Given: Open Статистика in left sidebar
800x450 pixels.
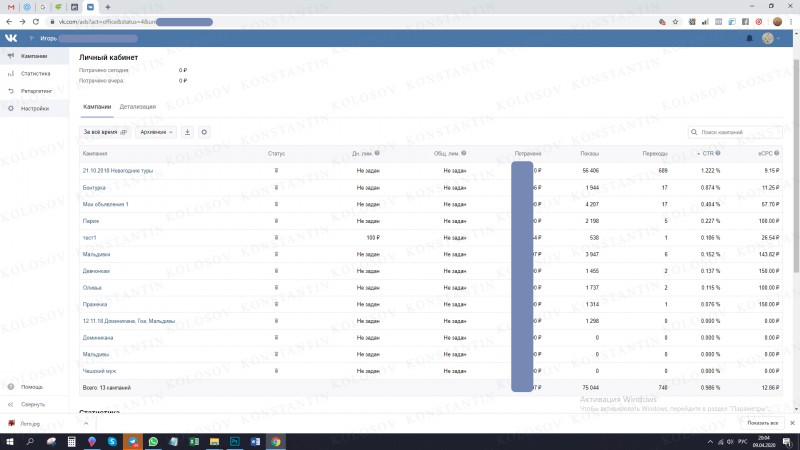Looking at the screenshot, I should [x=34, y=73].
